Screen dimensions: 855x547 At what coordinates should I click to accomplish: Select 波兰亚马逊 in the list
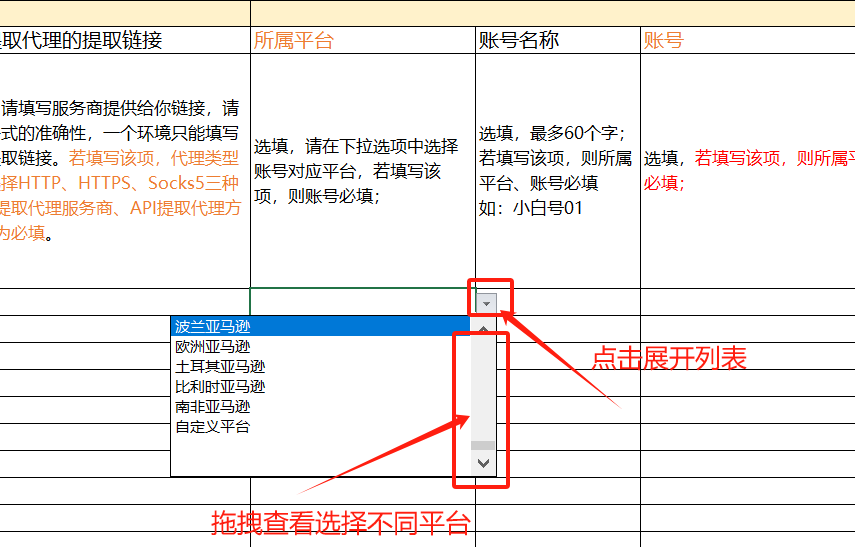pyautogui.click(x=320, y=326)
